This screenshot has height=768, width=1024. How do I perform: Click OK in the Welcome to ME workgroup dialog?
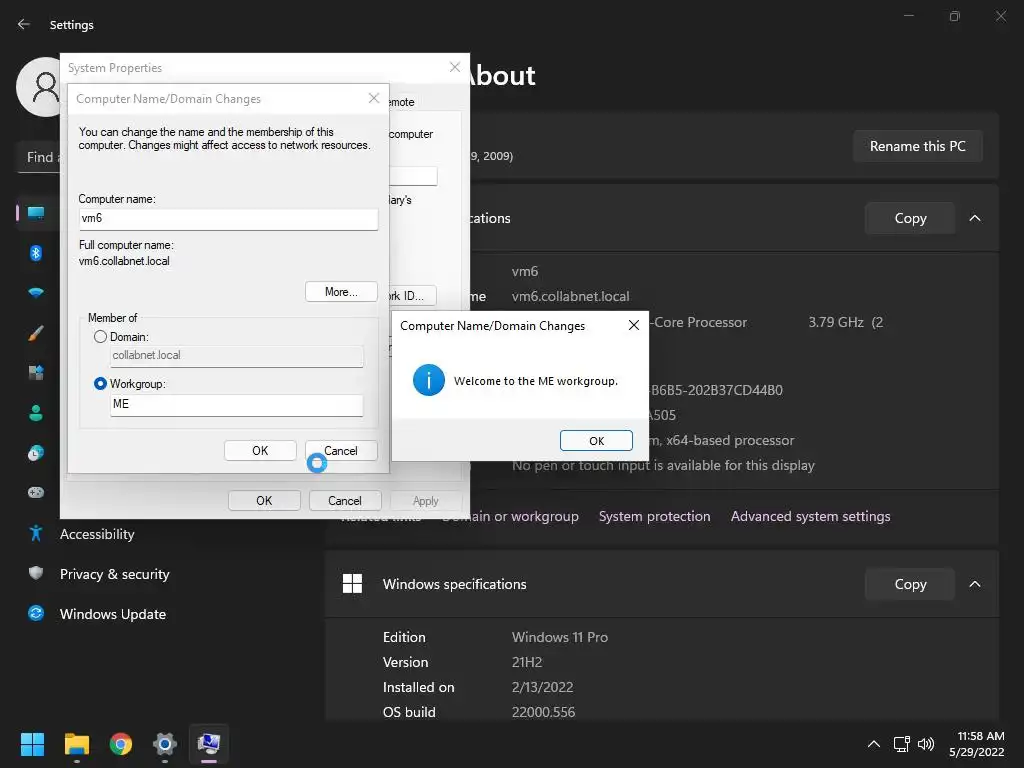coord(596,441)
